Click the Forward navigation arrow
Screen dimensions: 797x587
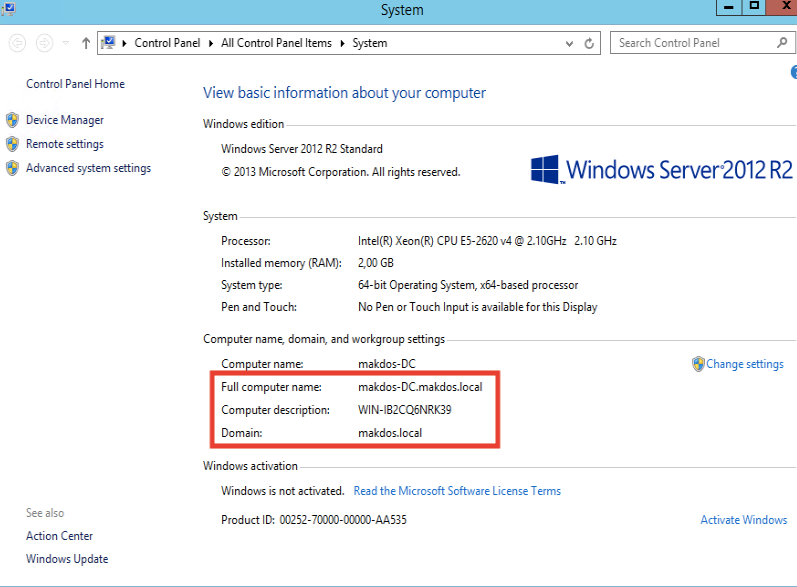tap(44, 43)
